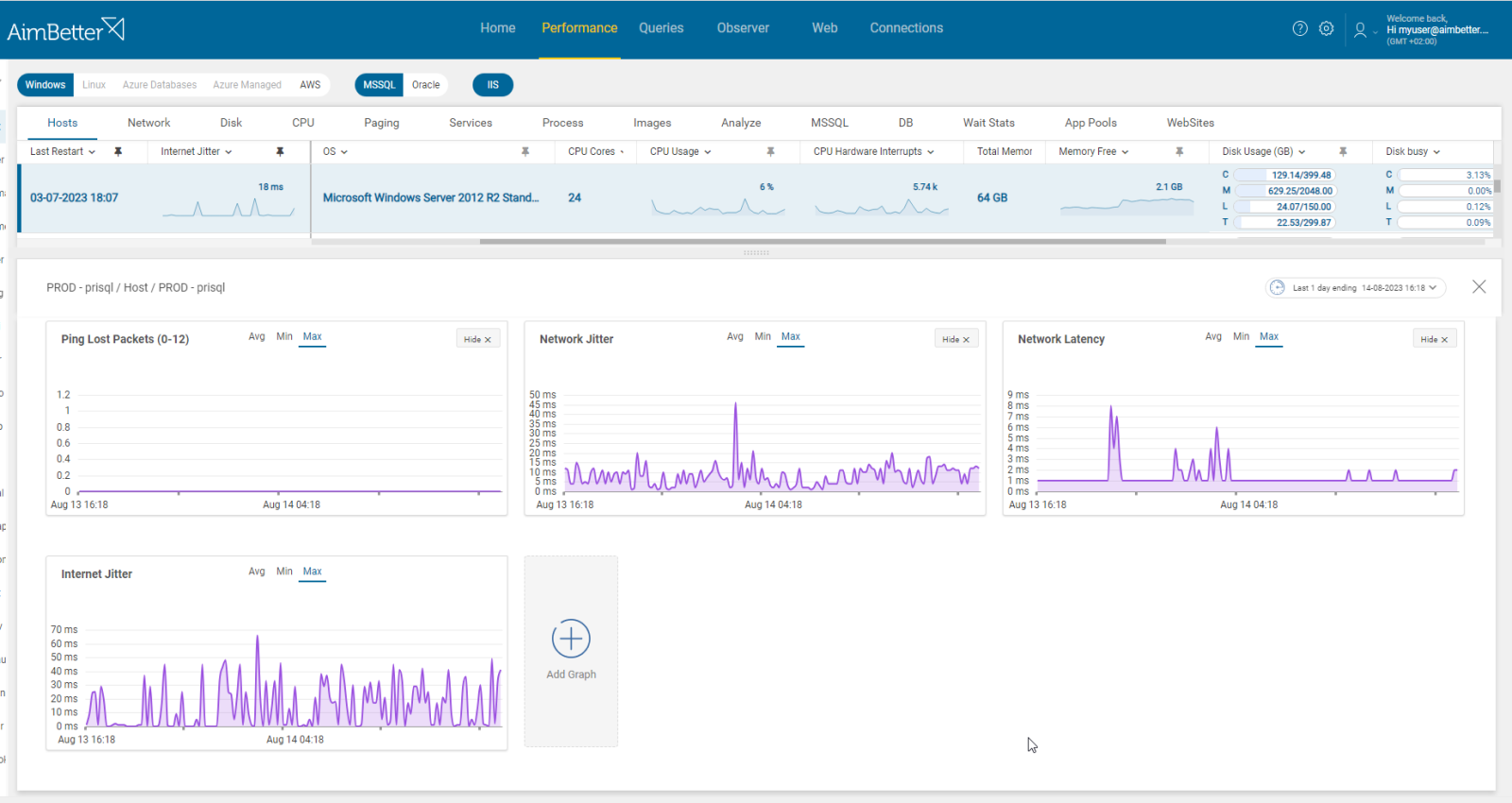
Task: Switch to the Paging tab
Action: click(x=382, y=123)
